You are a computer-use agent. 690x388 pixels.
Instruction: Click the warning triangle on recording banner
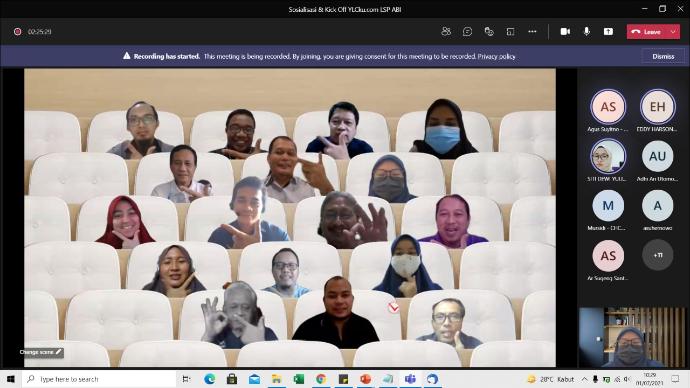(x=127, y=56)
